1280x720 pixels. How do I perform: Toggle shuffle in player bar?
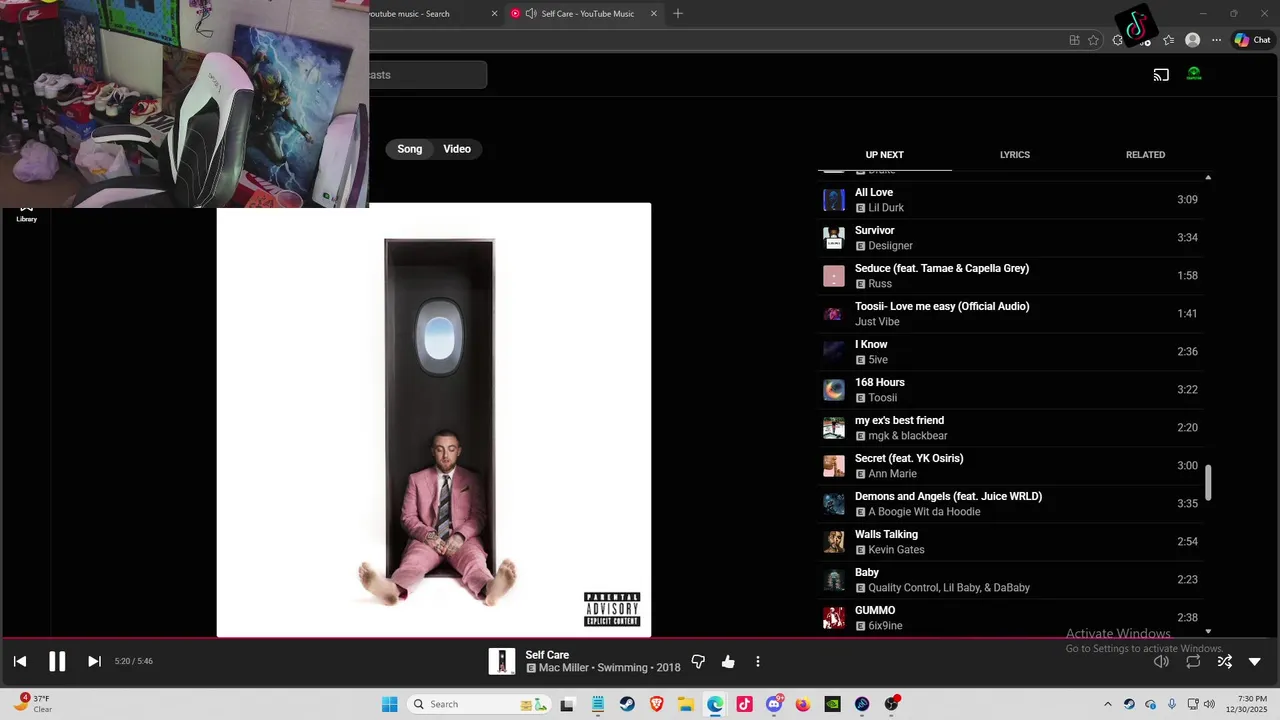pyautogui.click(x=1224, y=661)
